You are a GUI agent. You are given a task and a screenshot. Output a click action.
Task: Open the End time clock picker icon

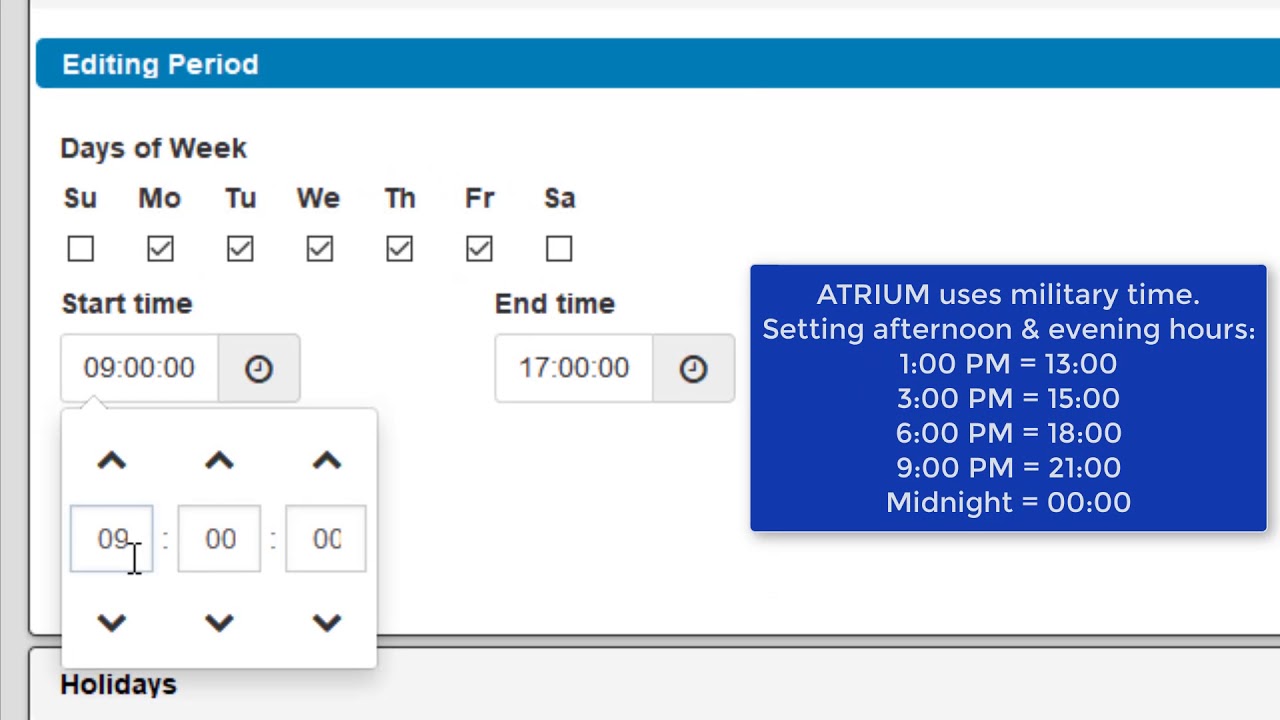[x=693, y=369]
